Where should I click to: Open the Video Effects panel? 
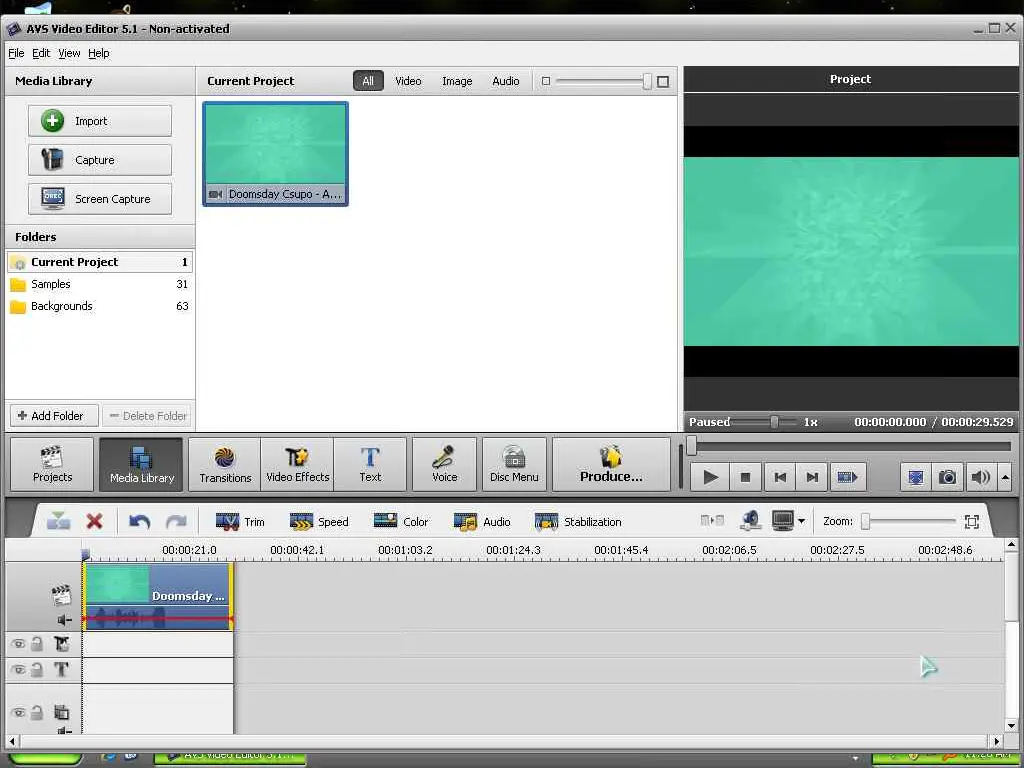coord(298,464)
